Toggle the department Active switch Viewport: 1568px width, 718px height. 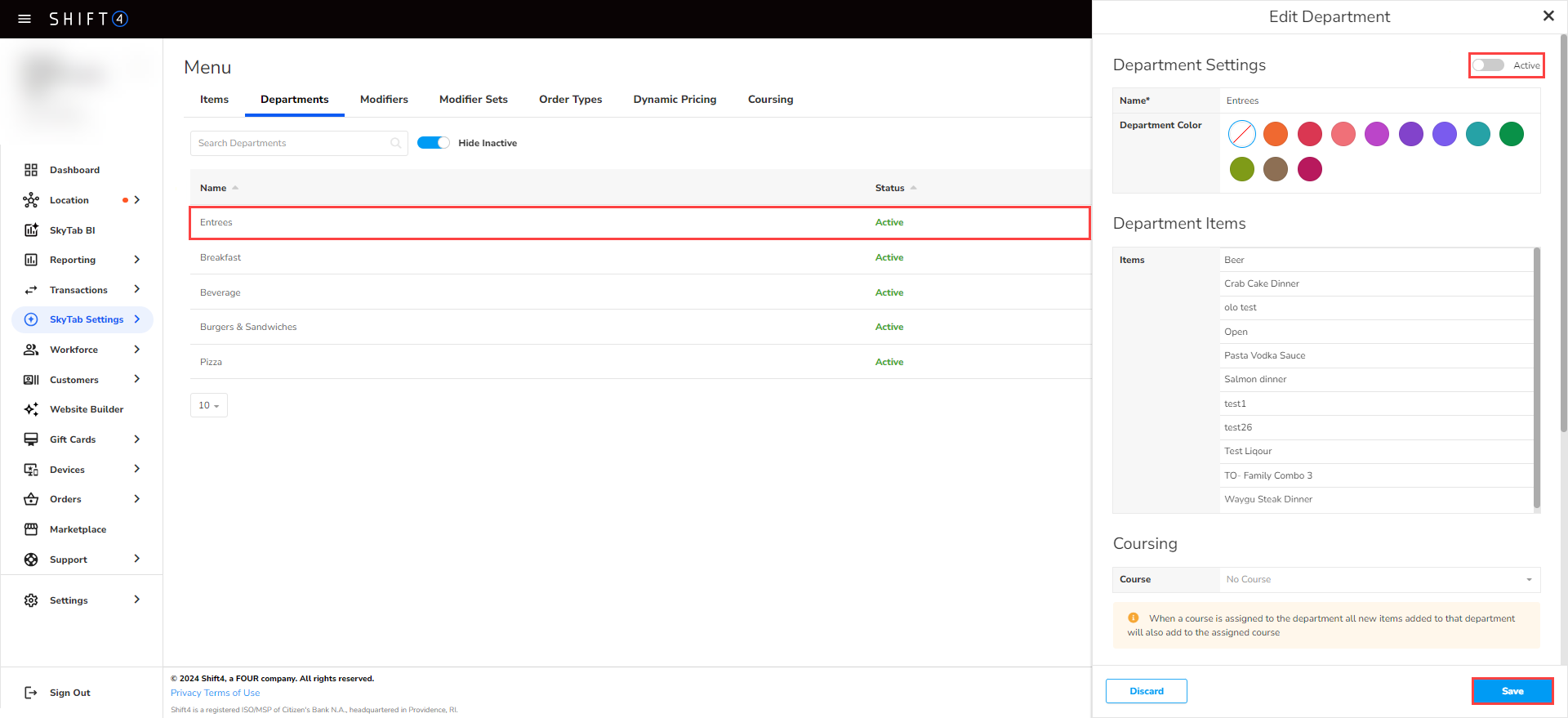click(1488, 65)
